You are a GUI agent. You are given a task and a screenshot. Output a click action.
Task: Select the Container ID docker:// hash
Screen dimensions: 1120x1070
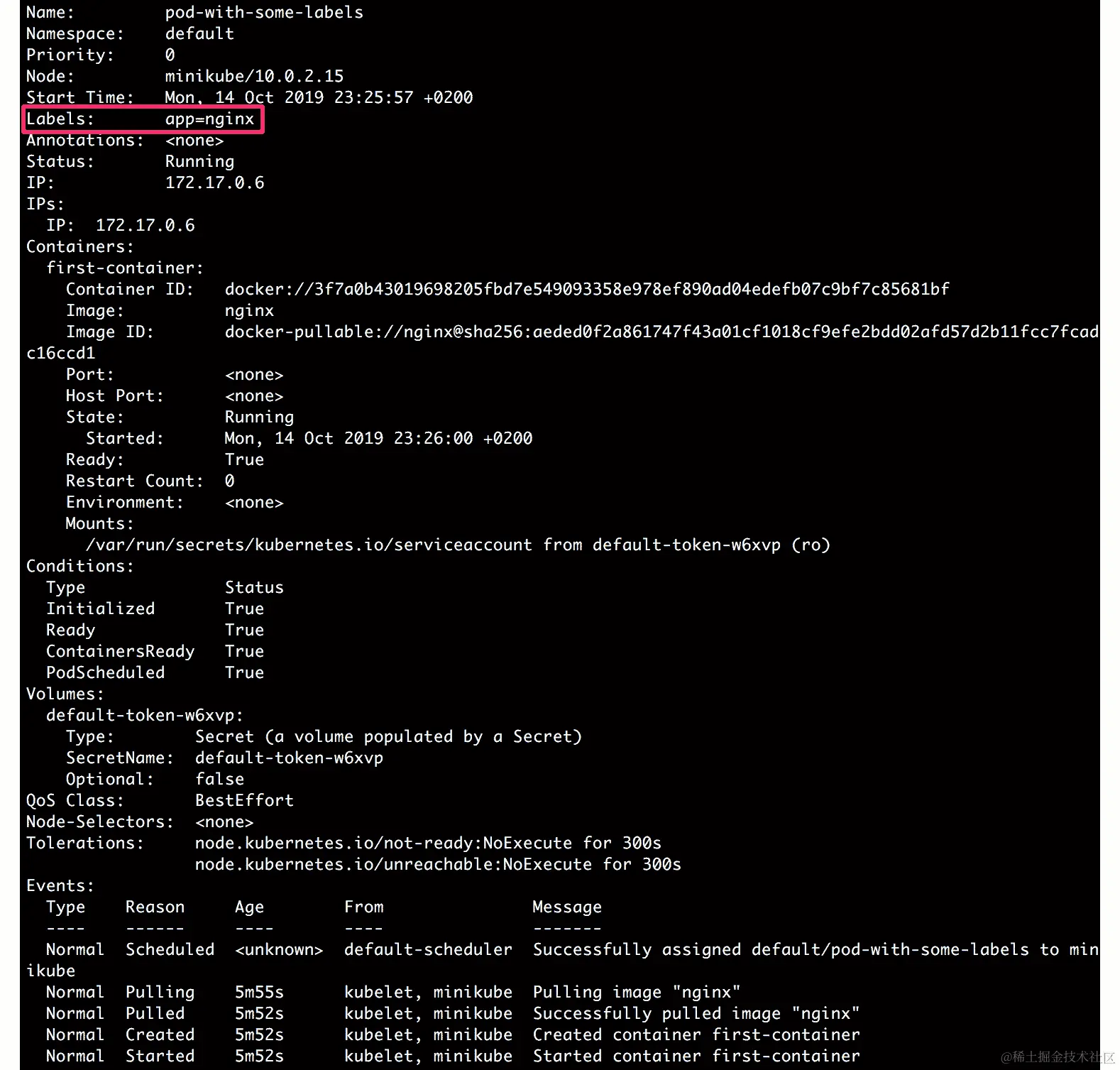(x=587, y=289)
